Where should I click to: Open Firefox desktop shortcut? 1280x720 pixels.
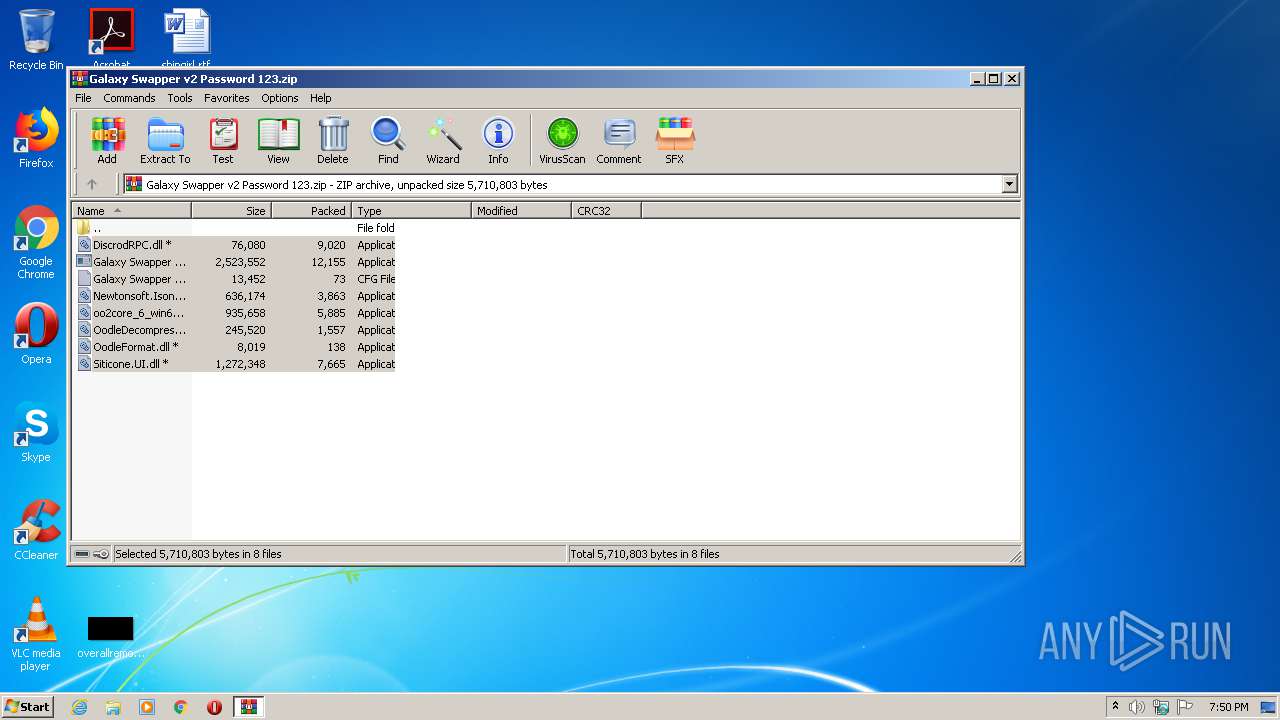(36, 138)
